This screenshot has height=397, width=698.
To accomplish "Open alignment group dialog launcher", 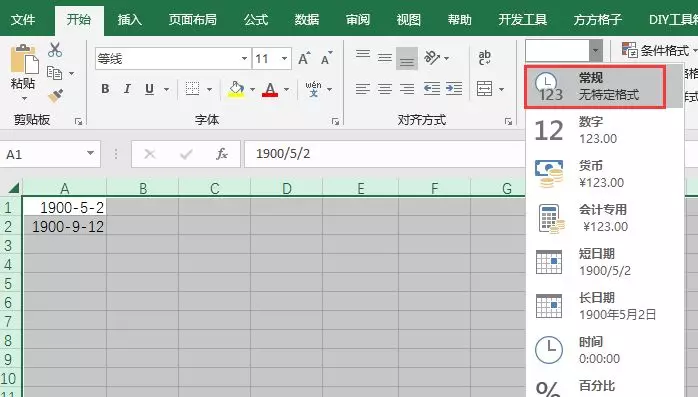I will [x=508, y=121].
